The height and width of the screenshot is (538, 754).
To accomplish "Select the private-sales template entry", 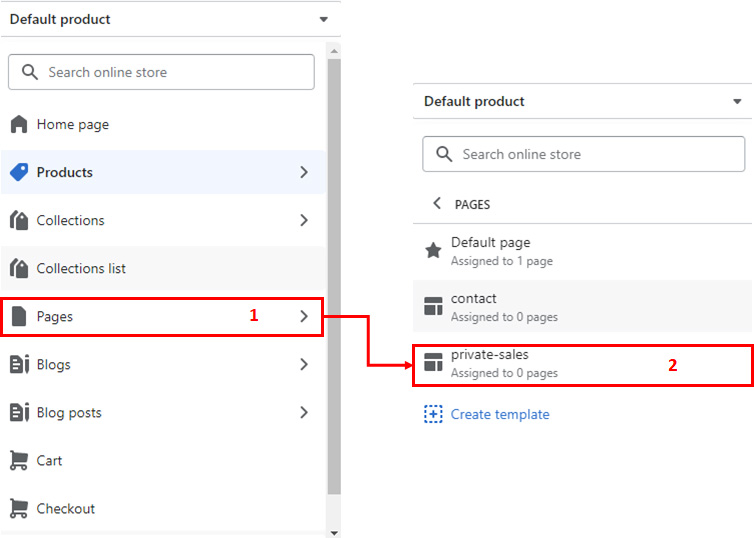I will pos(582,364).
